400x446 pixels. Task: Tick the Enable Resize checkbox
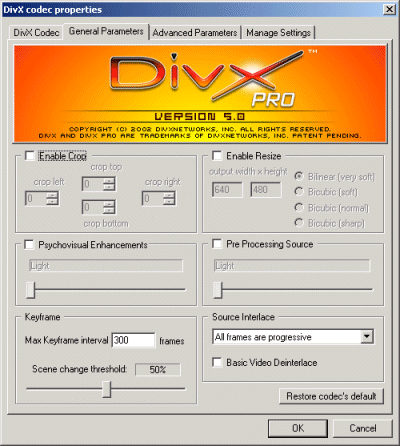coord(217,156)
